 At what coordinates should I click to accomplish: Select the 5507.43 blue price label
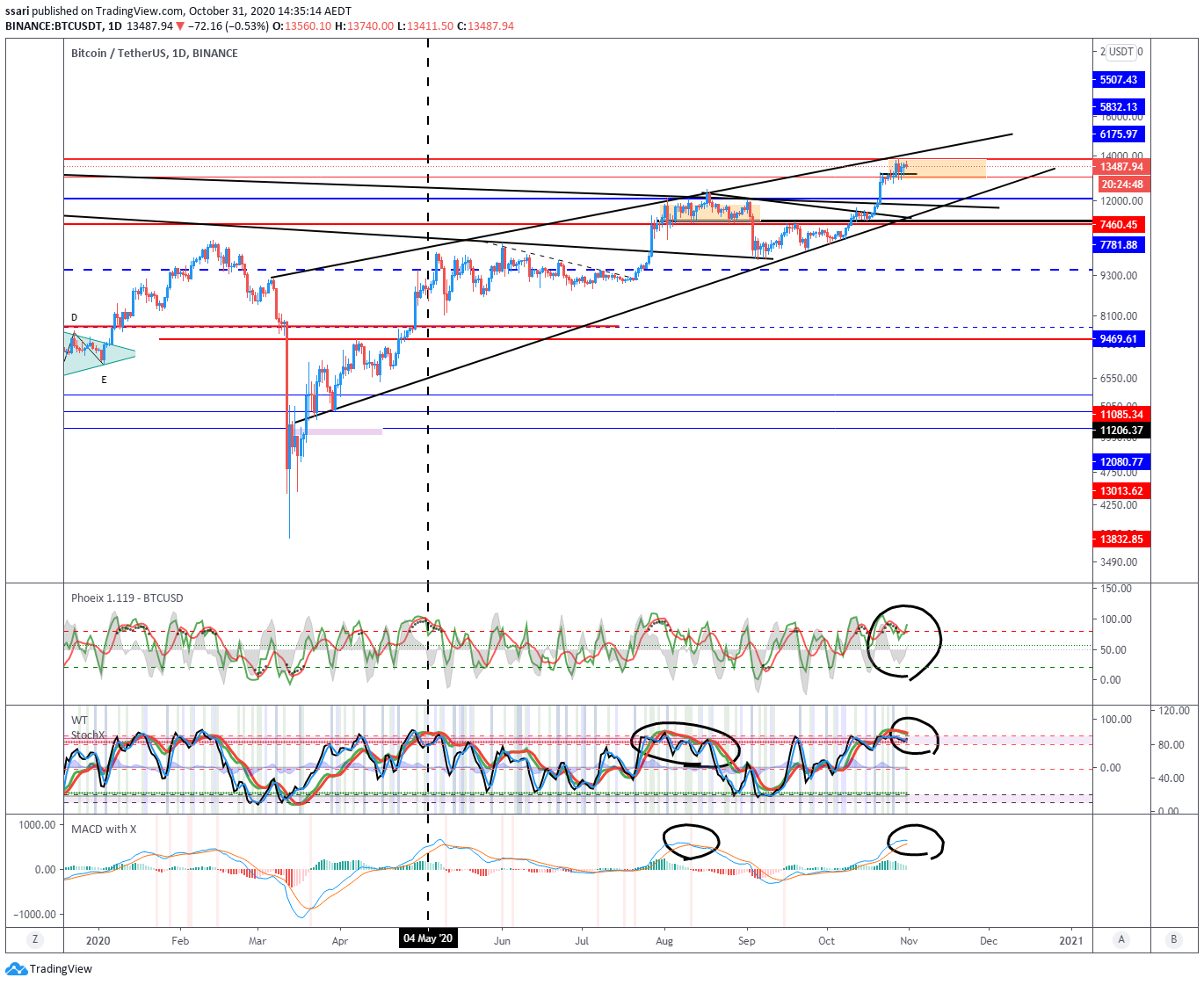click(1119, 80)
